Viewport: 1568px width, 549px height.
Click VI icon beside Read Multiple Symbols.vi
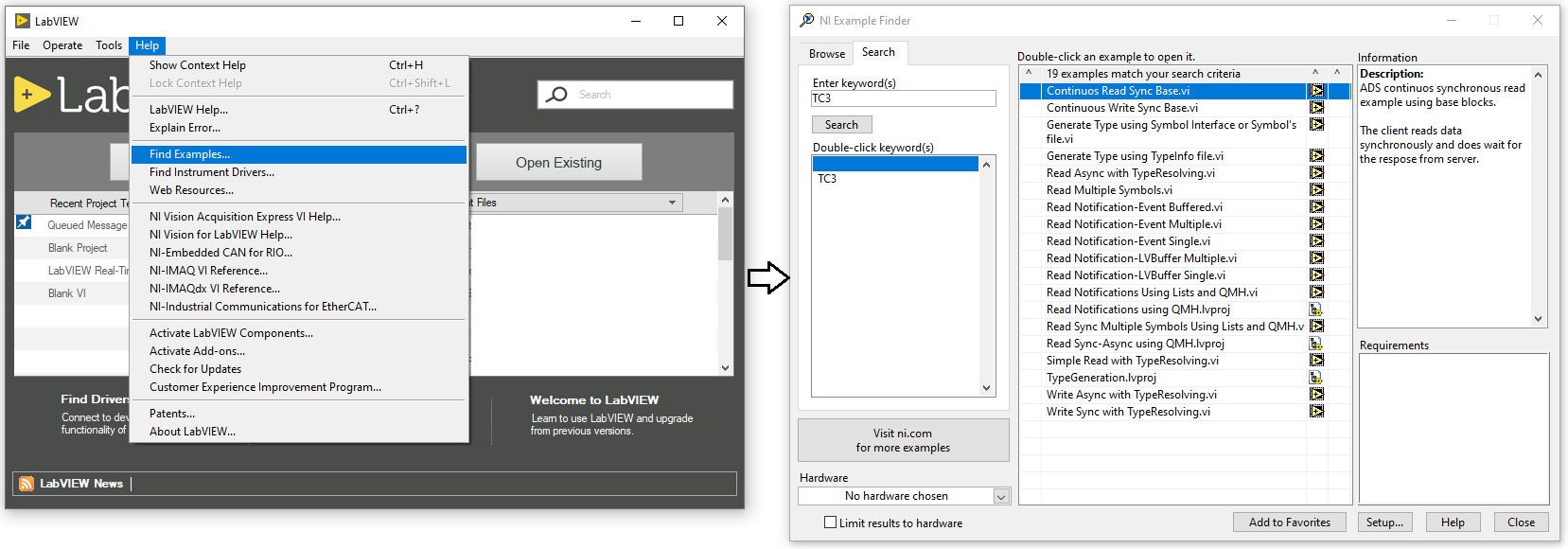tap(1316, 190)
